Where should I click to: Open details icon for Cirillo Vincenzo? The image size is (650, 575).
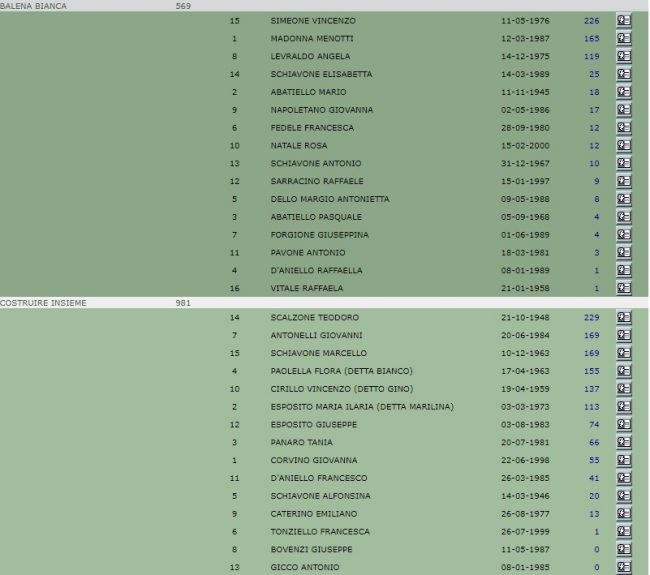(x=624, y=389)
